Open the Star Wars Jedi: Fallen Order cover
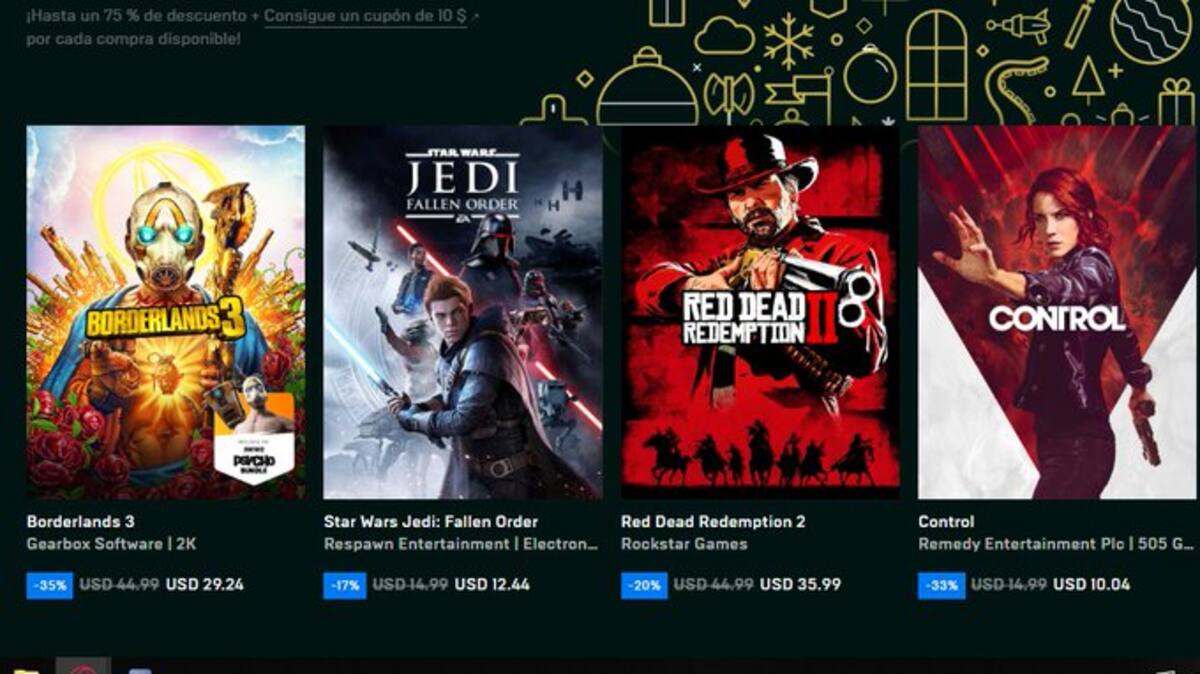Image resolution: width=1200 pixels, height=674 pixels. click(462, 312)
